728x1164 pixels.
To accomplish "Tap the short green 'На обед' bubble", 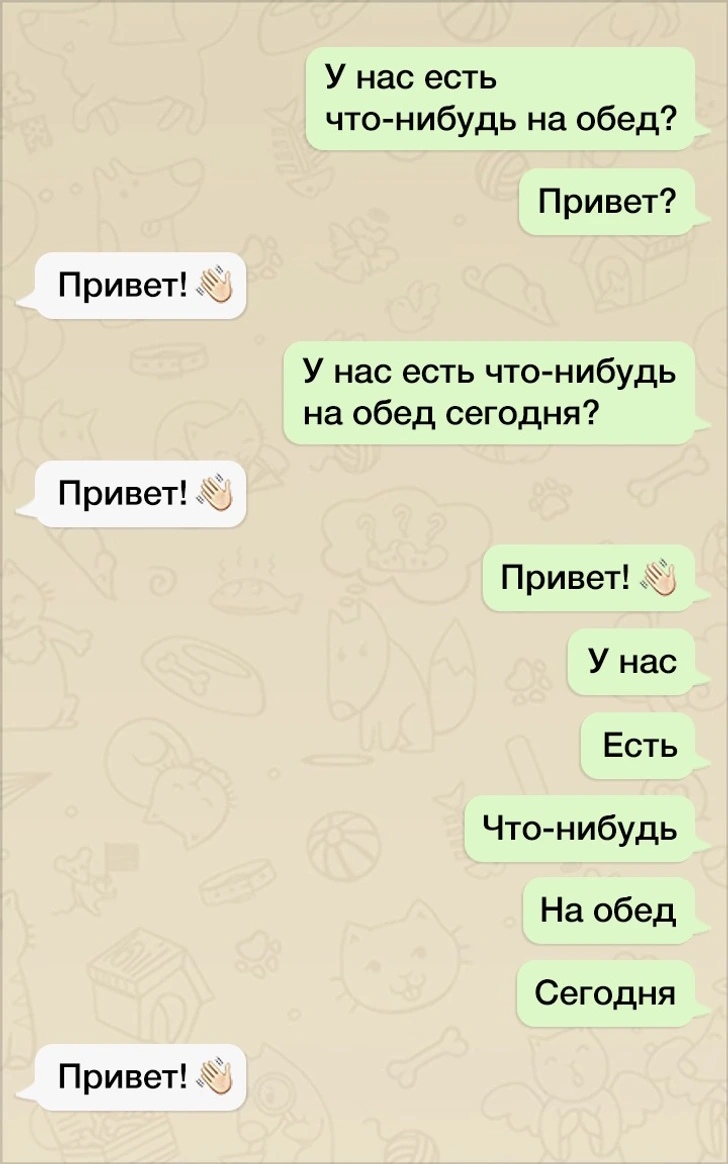I will point(609,911).
